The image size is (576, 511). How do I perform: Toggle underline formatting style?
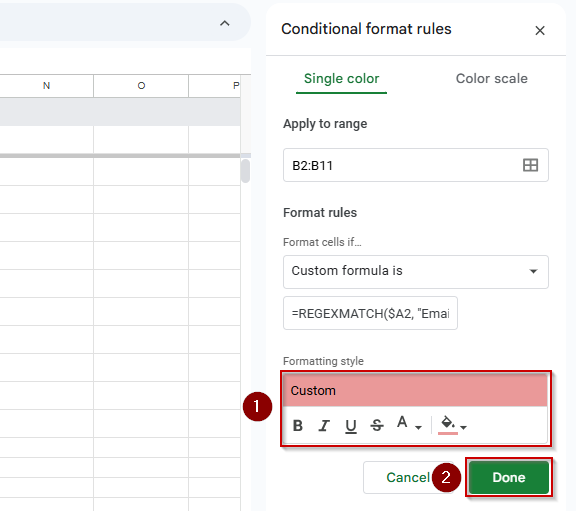click(351, 426)
